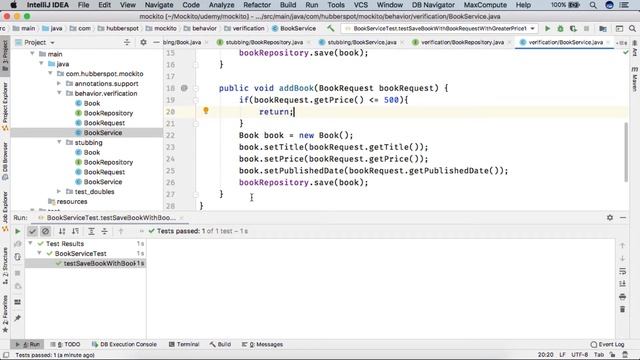The width and height of the screenshot is (640, 360).
Task: Toggle show ignored tests filter
Action: coord(45,231)
